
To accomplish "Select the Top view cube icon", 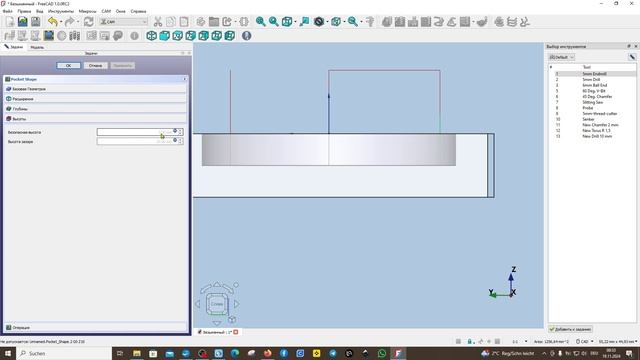I will [178, 36].
